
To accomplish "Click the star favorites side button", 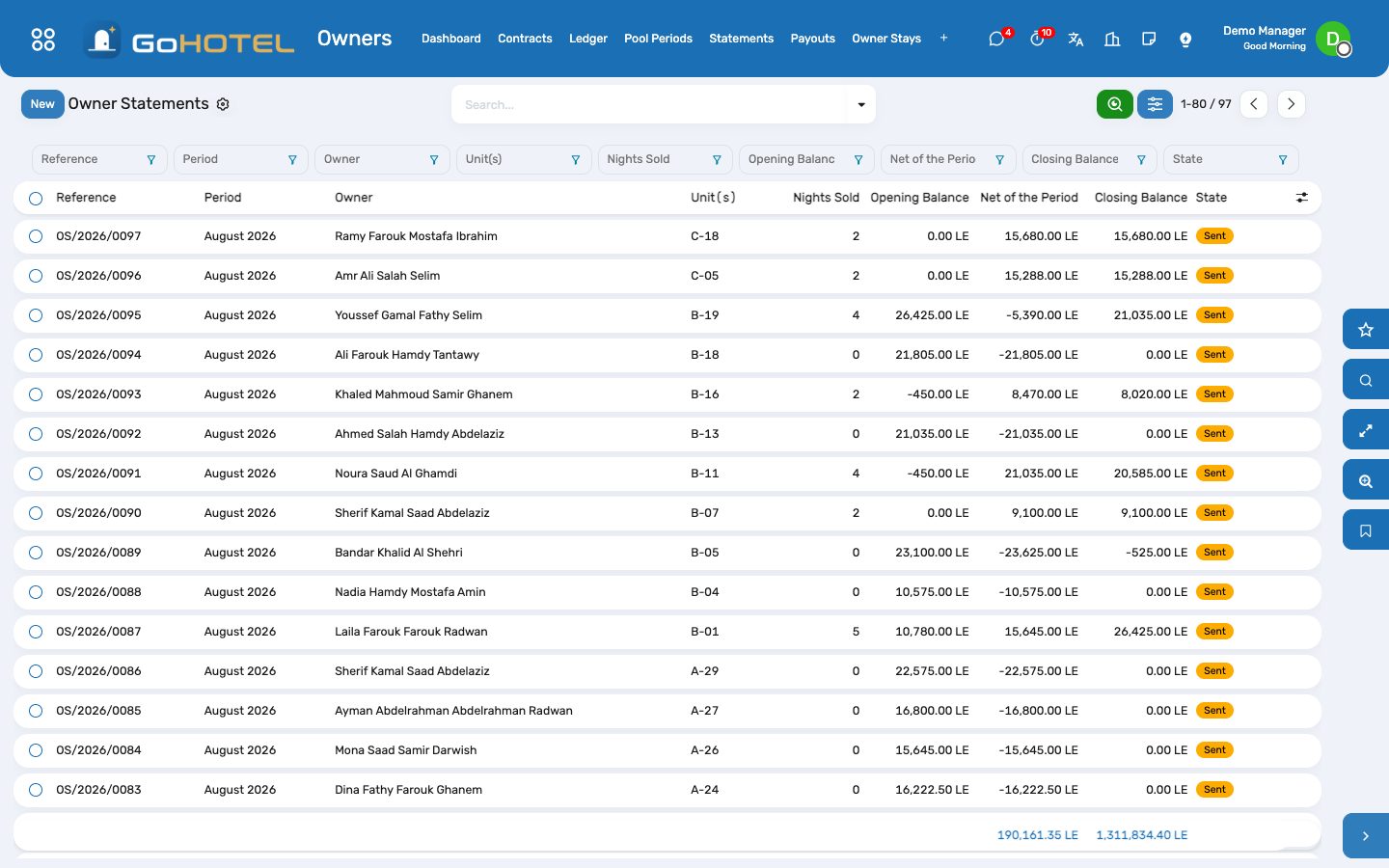I will [x=1366, y=330].
